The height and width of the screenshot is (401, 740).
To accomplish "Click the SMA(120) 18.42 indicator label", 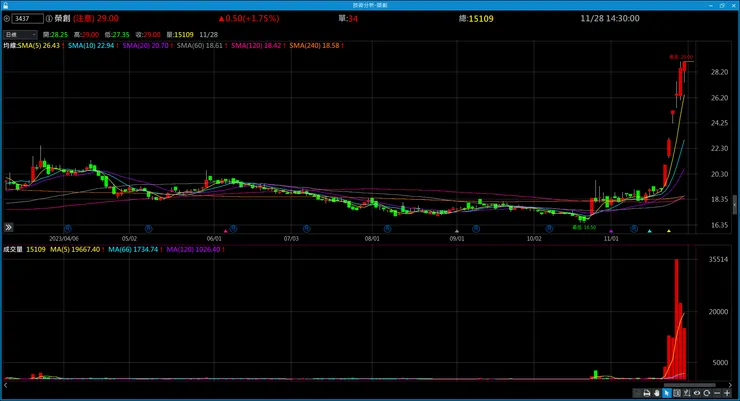I will pos(256,46).
